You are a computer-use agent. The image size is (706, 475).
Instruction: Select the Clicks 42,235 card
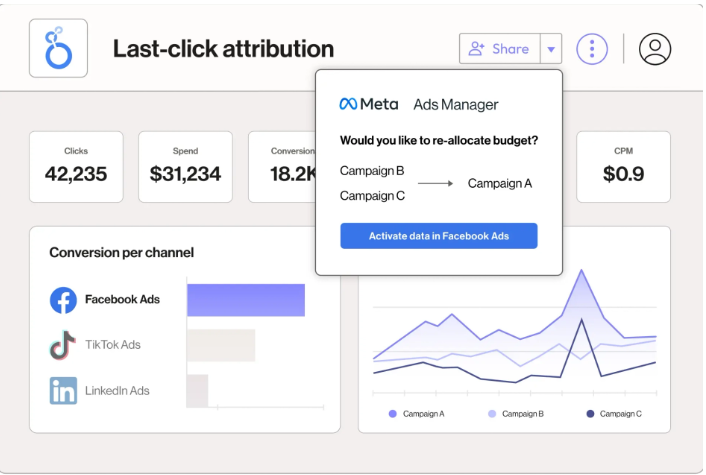76,167
